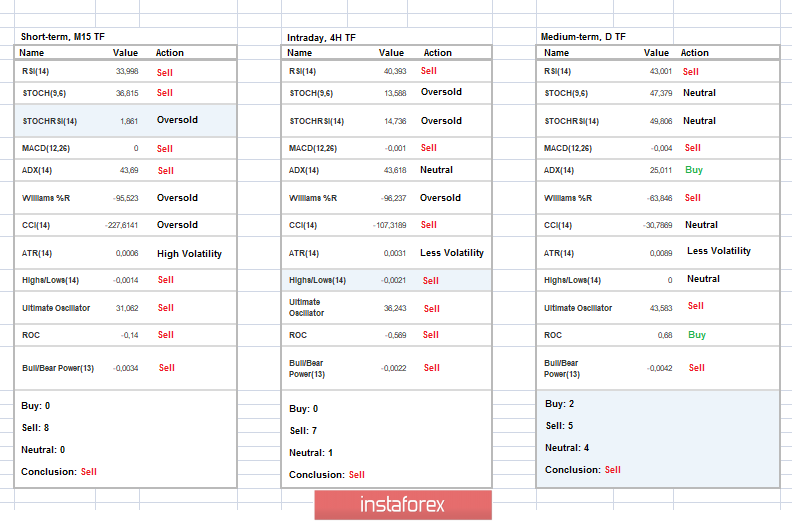Select highlighted STOCHRSI(14) row value 1,861
Viewport: 805px width, 521px height.
[x=129, y=121]
